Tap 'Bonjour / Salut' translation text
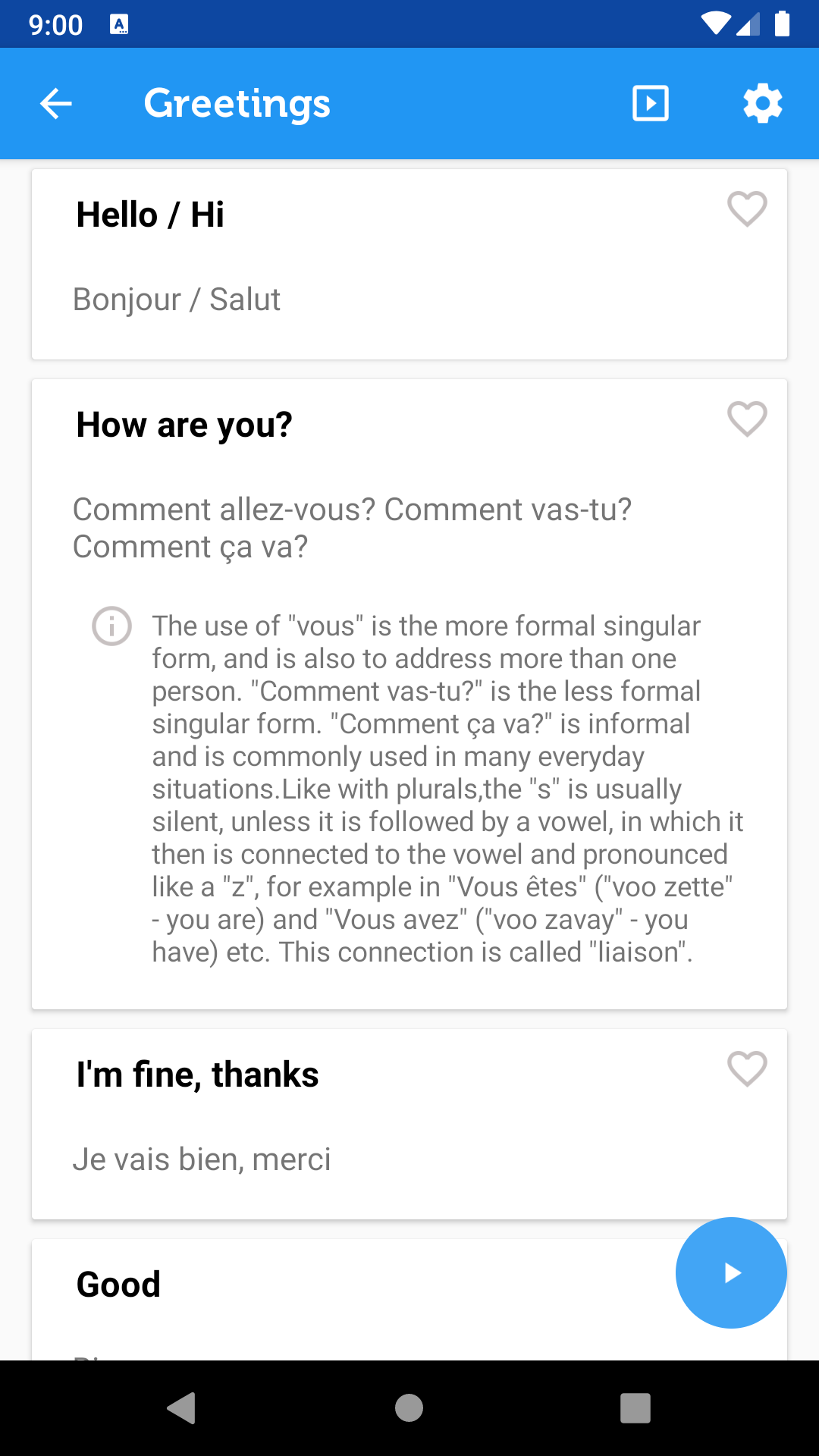The width and height of the screenshot is (819, 1456). coord(177,300)
